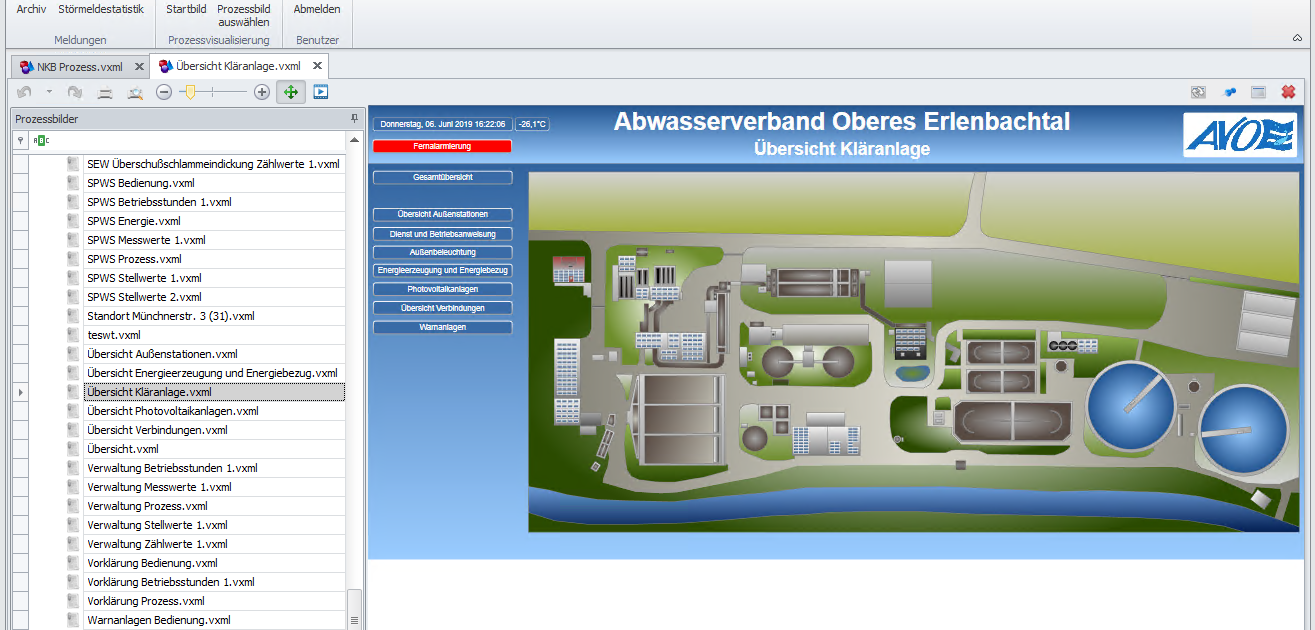Screen dimensions: 1315x630
Task: Undo the last action in the toolbar
Action: (24, 92)
